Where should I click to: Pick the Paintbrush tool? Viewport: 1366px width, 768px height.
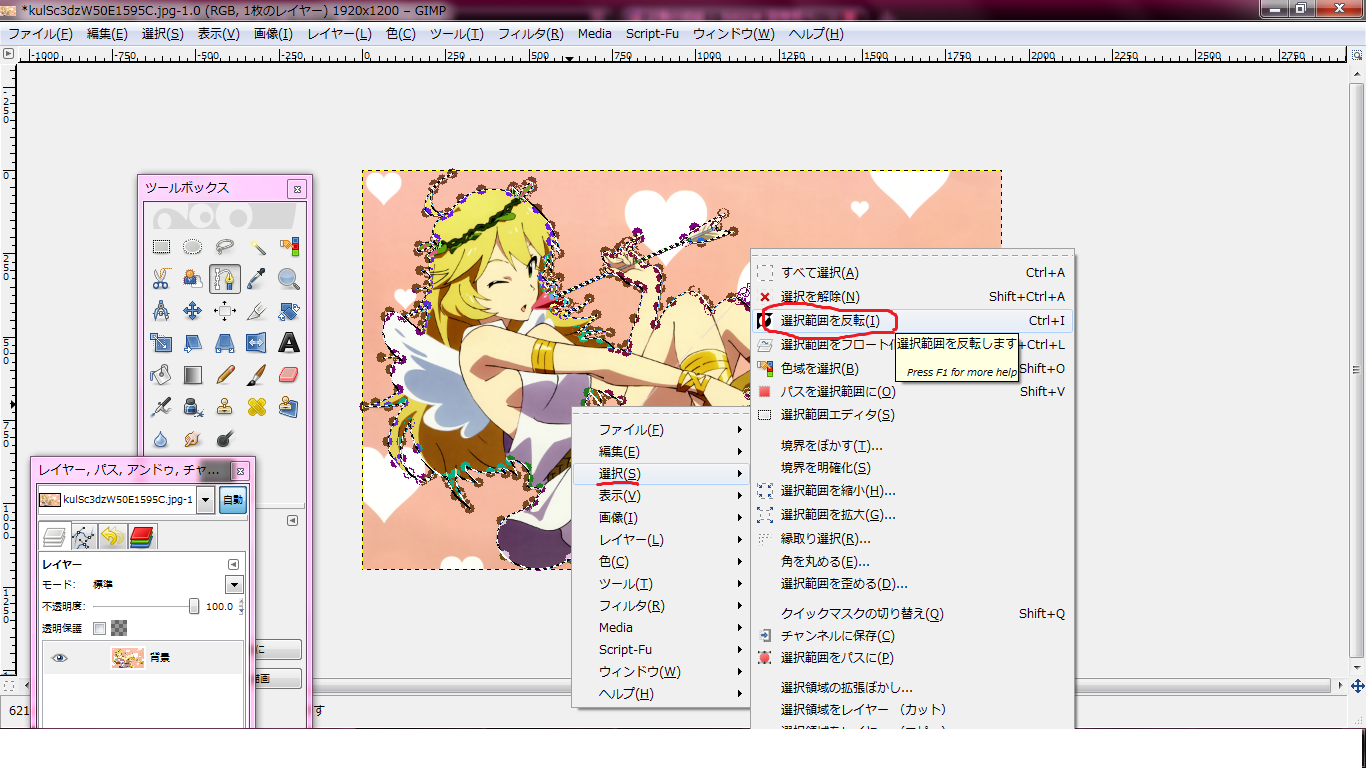point(257,375)
